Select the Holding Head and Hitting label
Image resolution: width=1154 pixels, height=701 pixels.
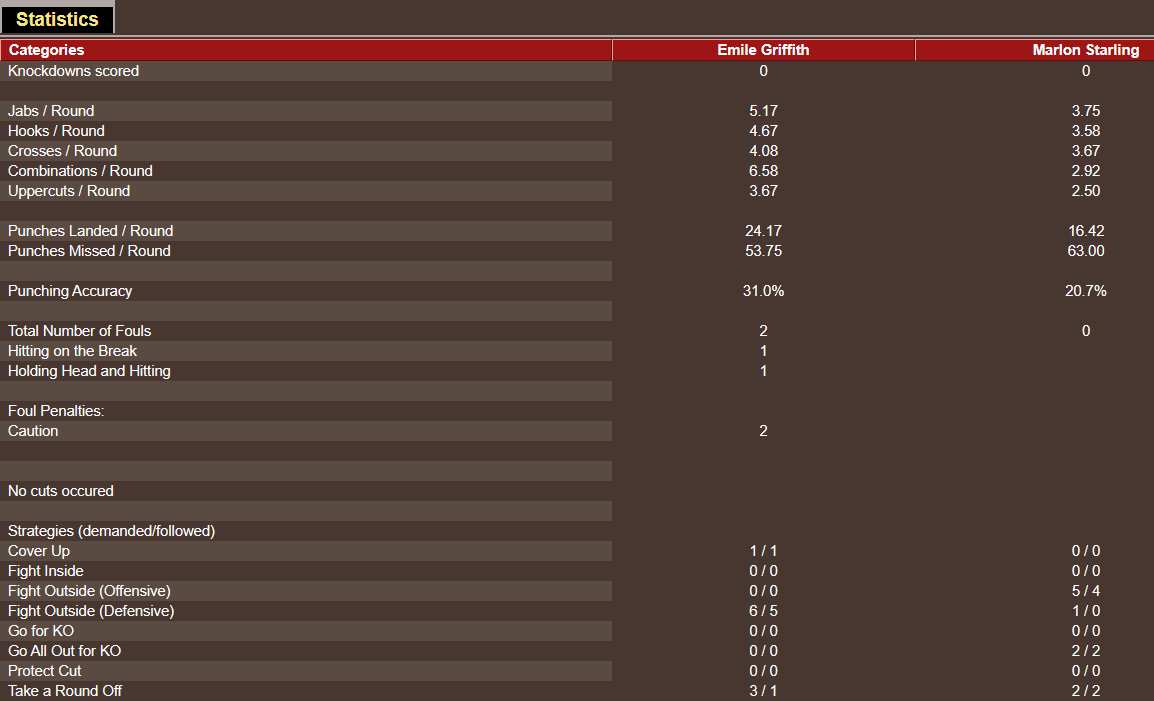pyautogui.click(x=89, y=371)
